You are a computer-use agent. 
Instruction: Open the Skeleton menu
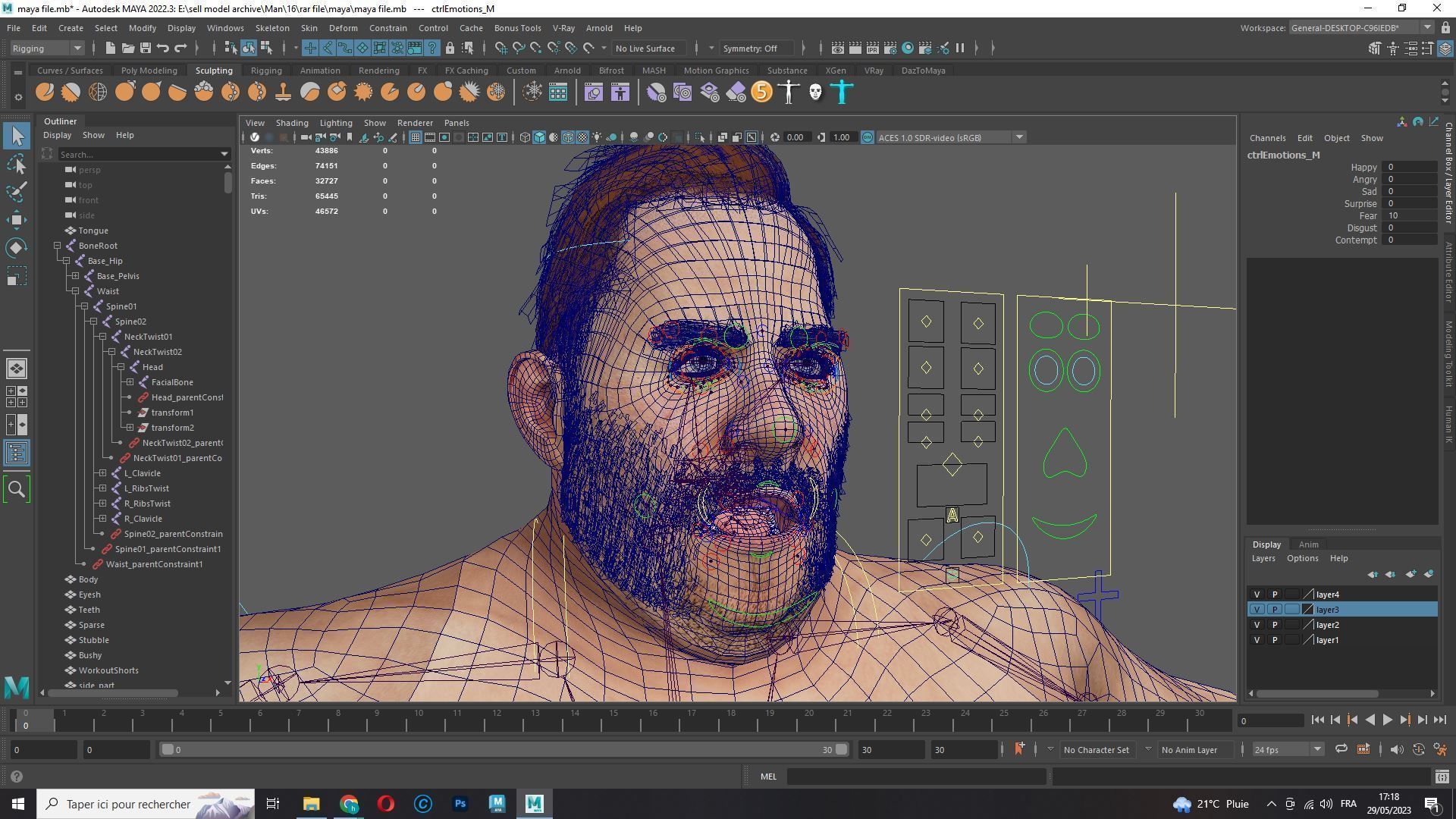point(271,27)
